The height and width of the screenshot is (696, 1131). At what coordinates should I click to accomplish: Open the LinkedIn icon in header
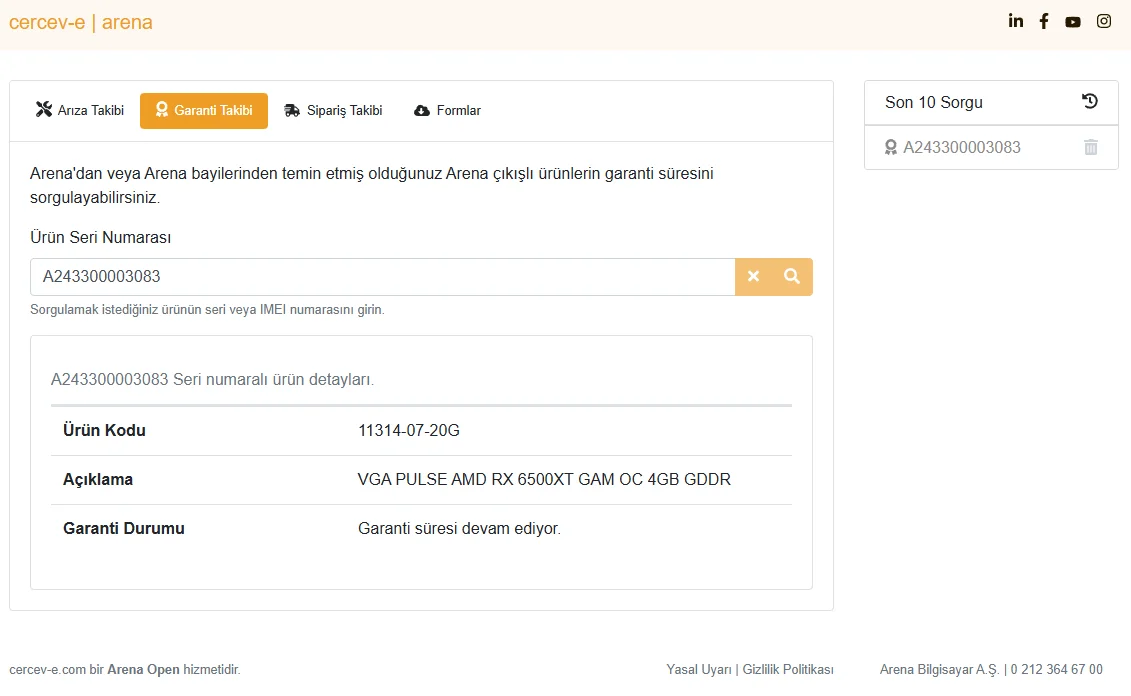(1016, 21)
